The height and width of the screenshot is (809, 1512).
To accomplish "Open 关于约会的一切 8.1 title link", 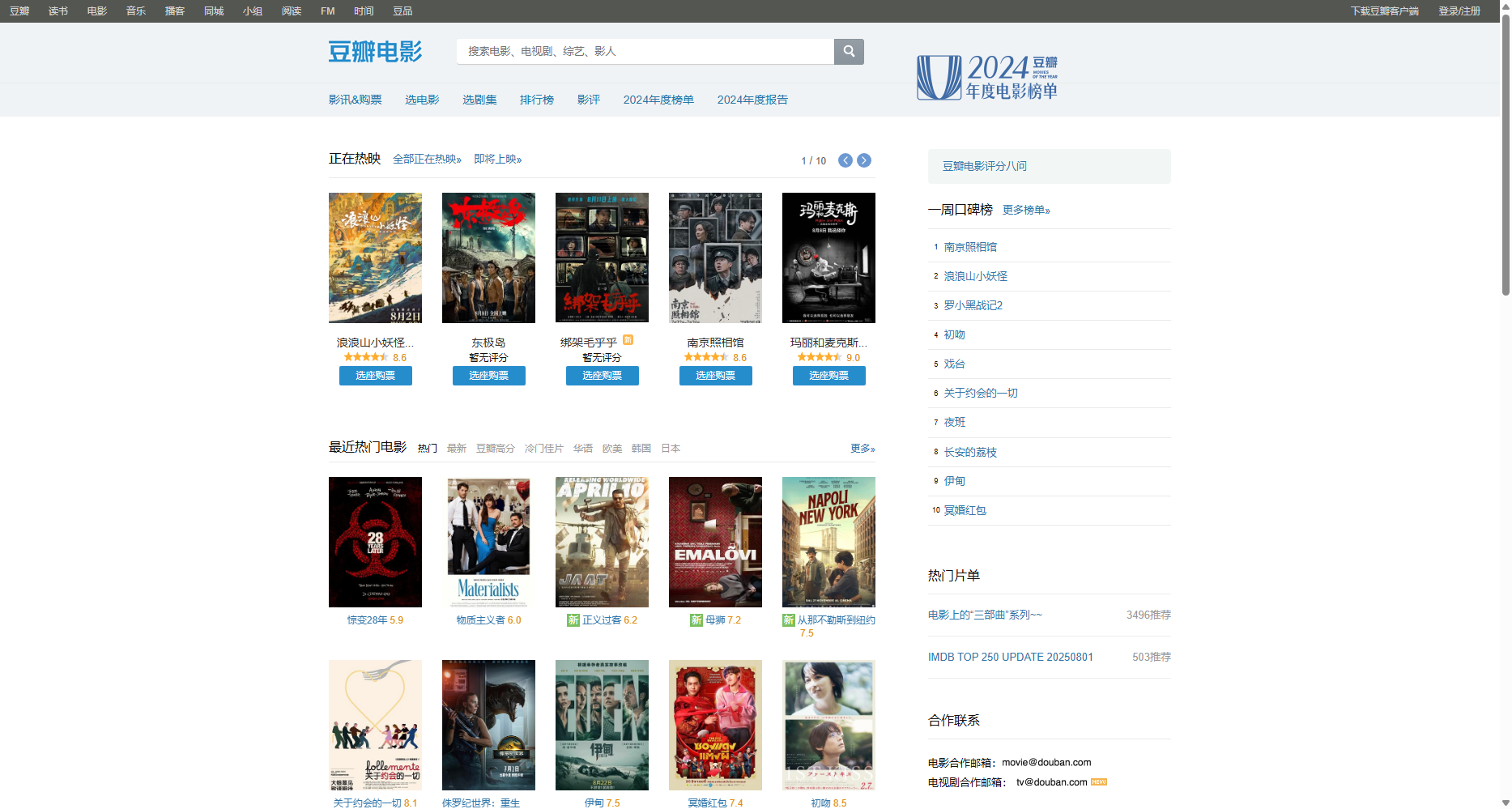I will 375,803.
